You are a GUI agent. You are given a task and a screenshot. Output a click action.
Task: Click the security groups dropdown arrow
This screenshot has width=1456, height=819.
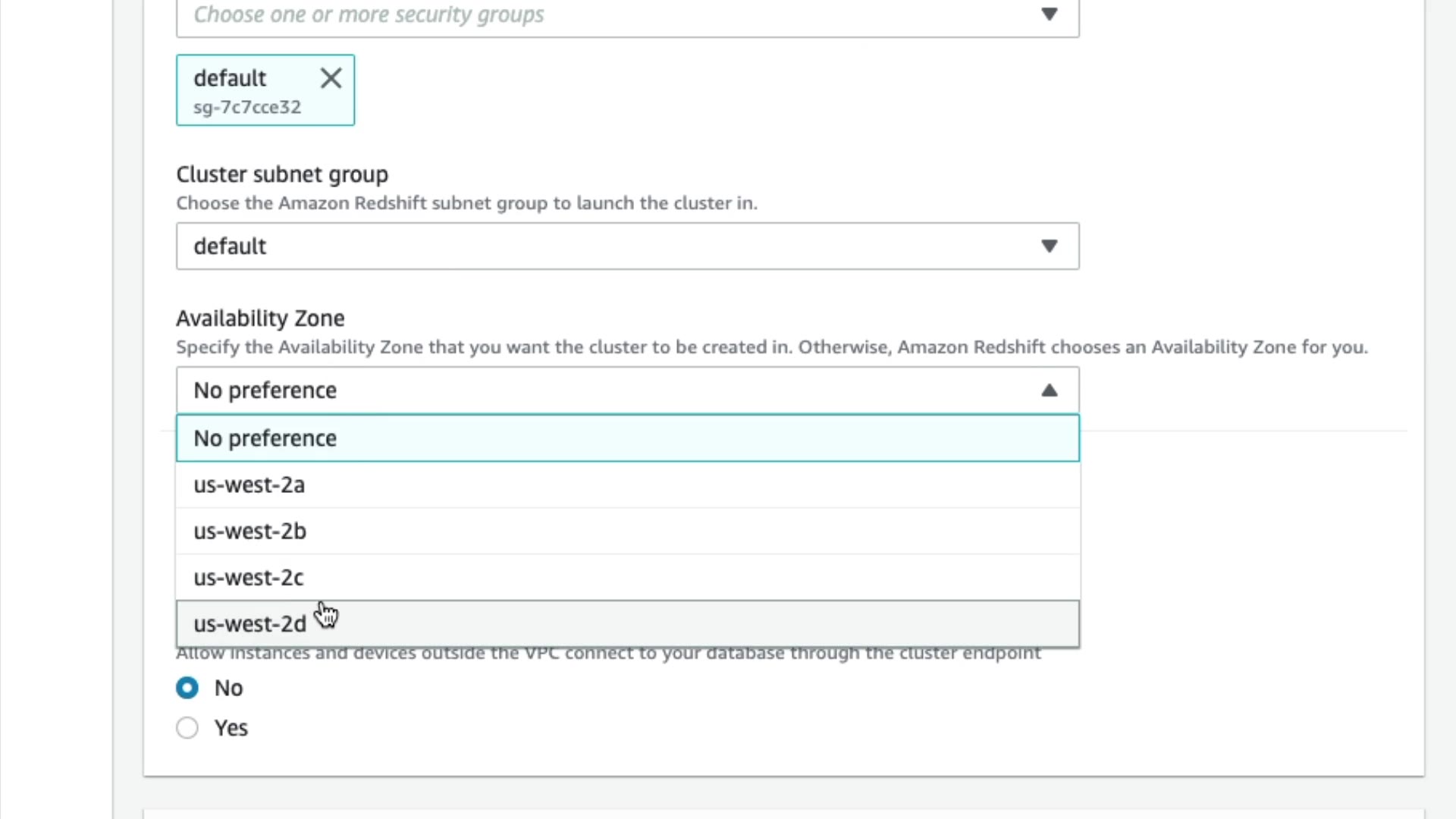point(1049,14)
